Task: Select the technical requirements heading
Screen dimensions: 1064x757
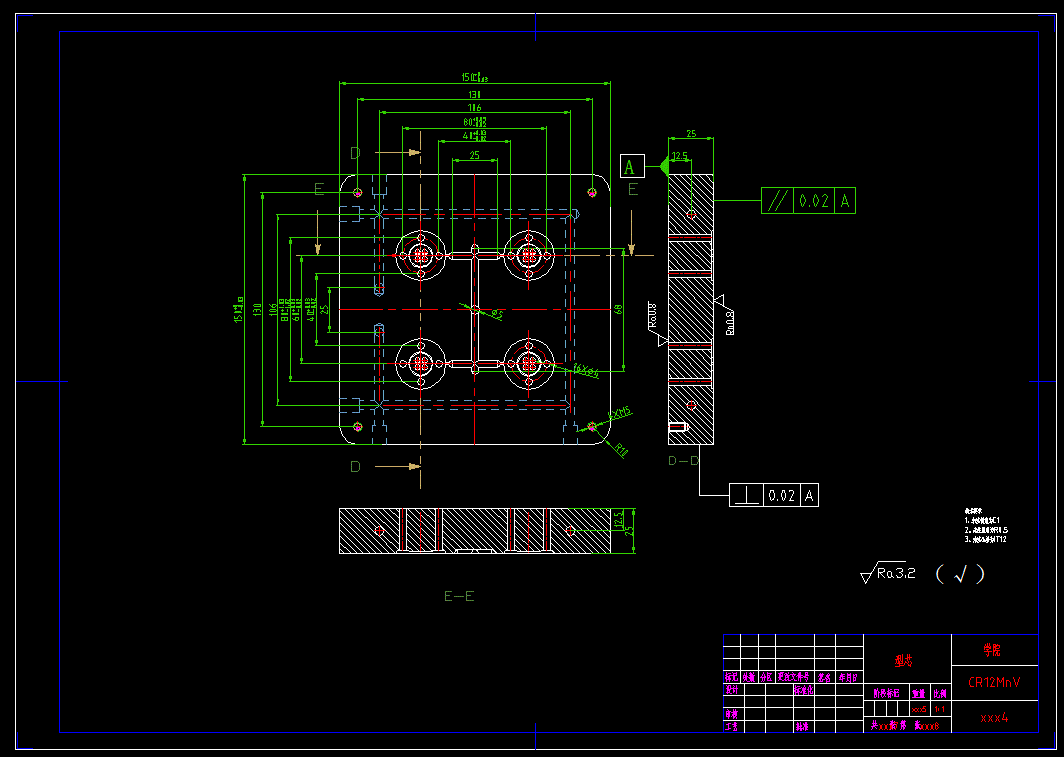Action: click(x=974, y=511)
